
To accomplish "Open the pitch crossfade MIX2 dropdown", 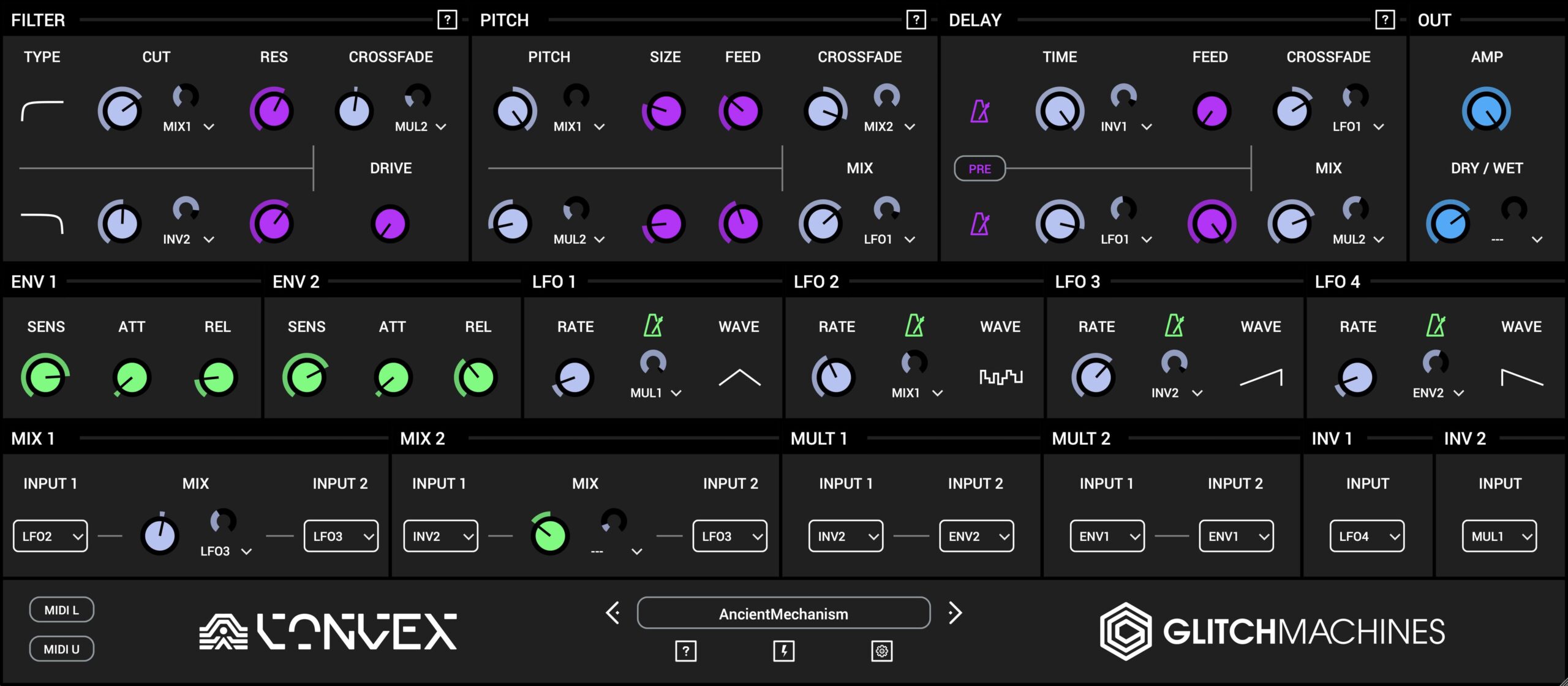I will (x=889, y=127).
